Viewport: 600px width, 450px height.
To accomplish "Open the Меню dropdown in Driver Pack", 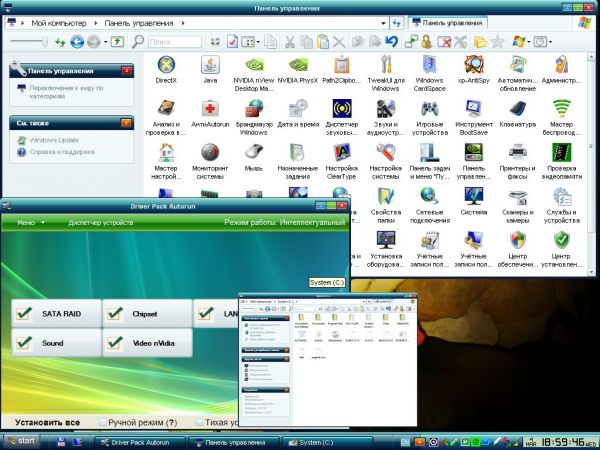I will click(30, 222).
